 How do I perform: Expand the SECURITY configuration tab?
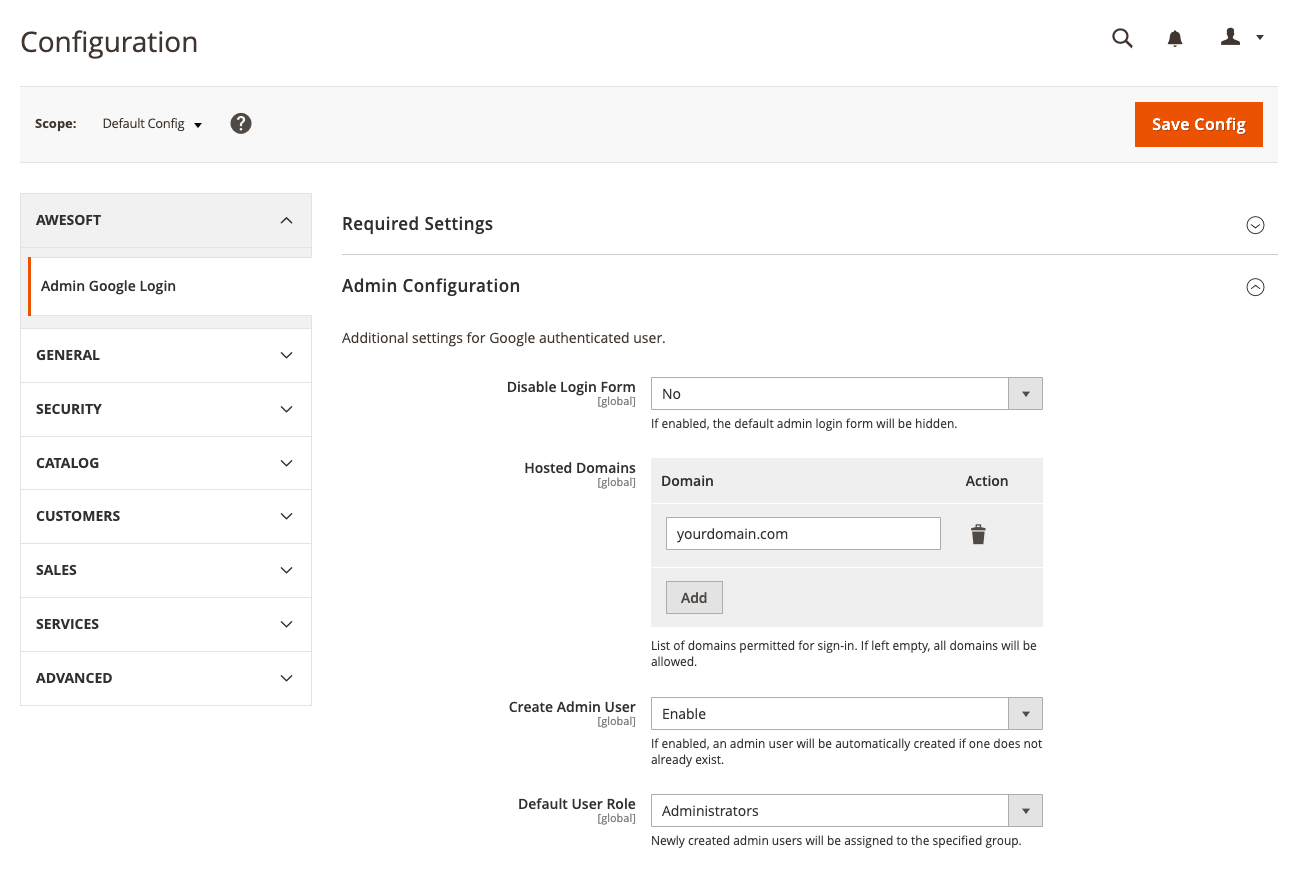166,409
